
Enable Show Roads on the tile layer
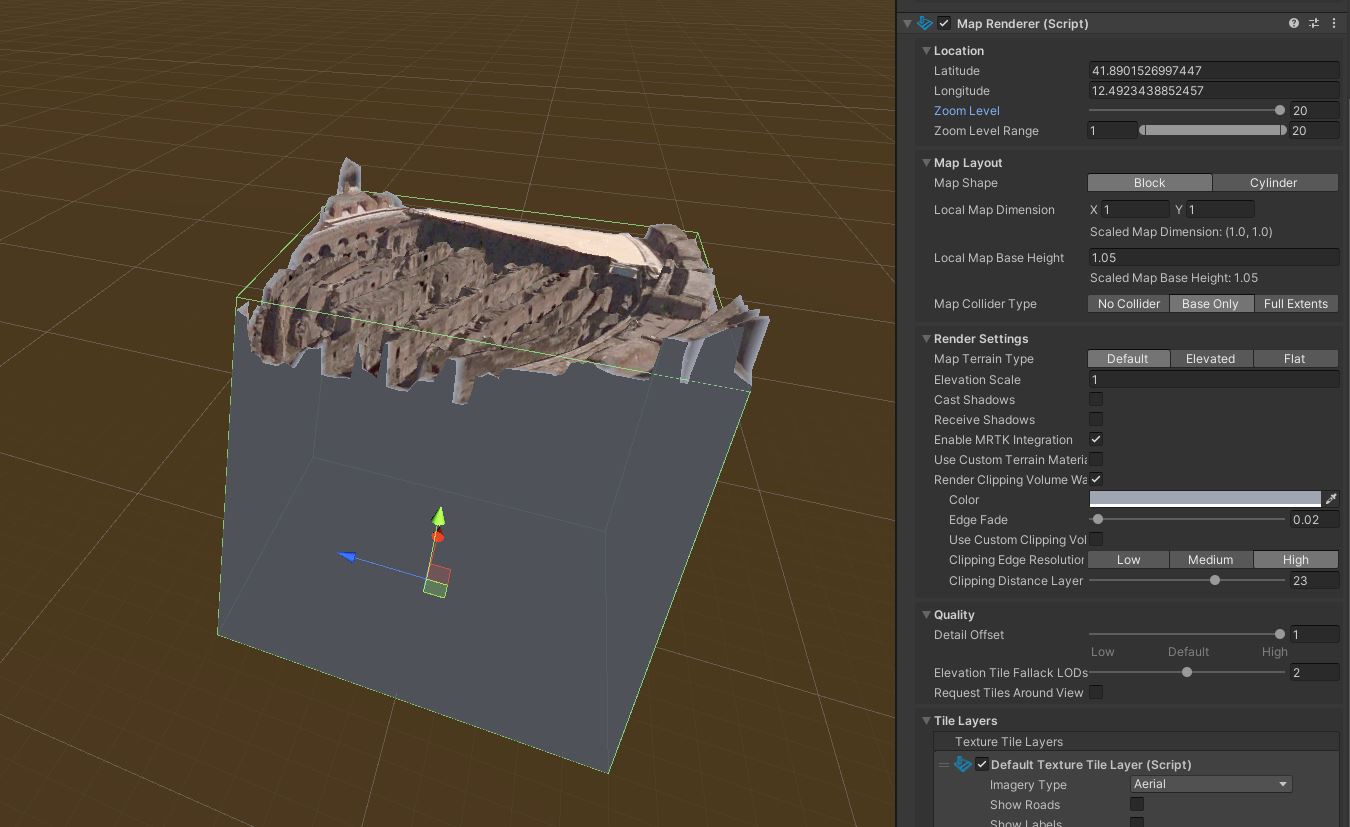(1137, 804)
